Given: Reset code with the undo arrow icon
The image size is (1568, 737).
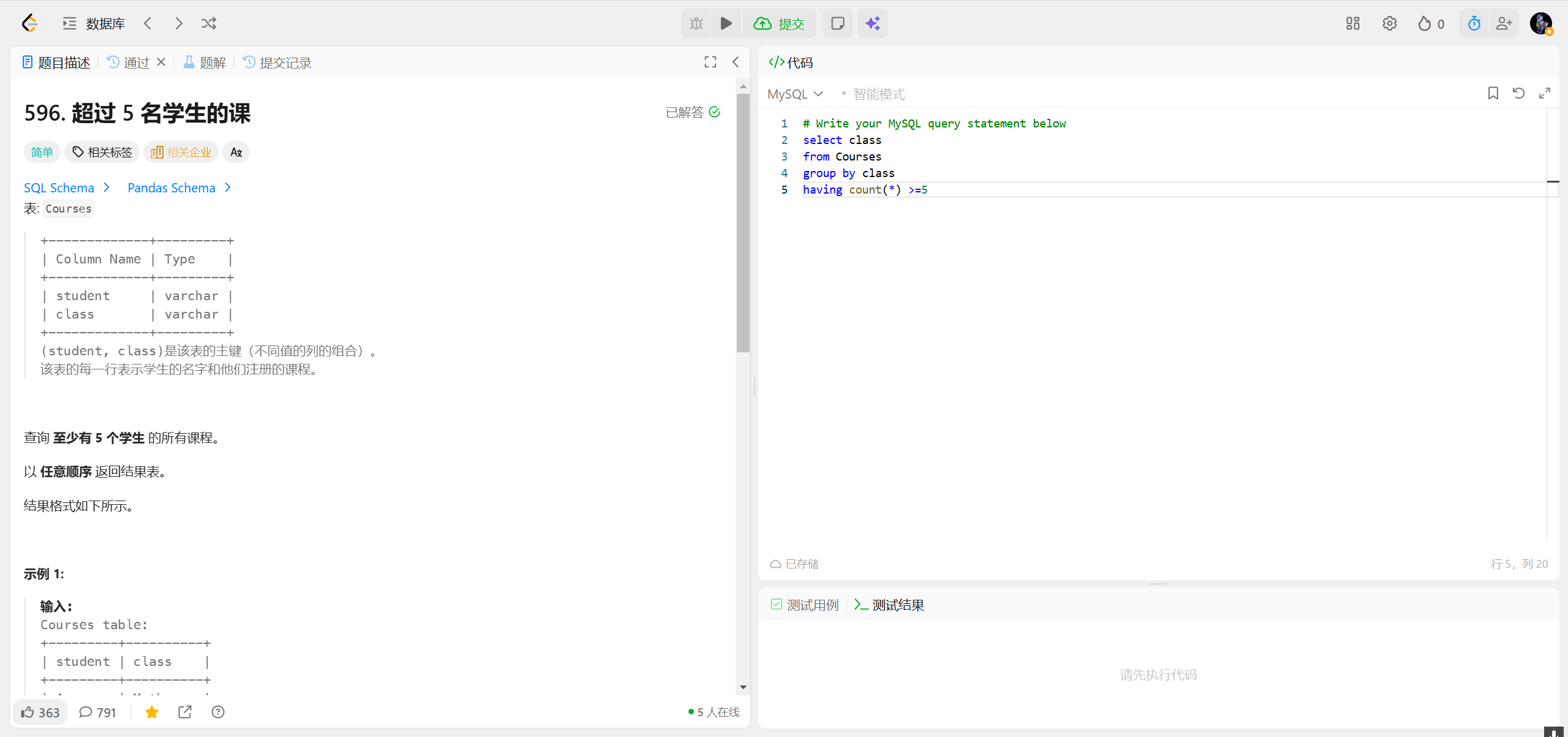Looking at the screenshot, I should pyautogui.click(x=1518, y=93).
